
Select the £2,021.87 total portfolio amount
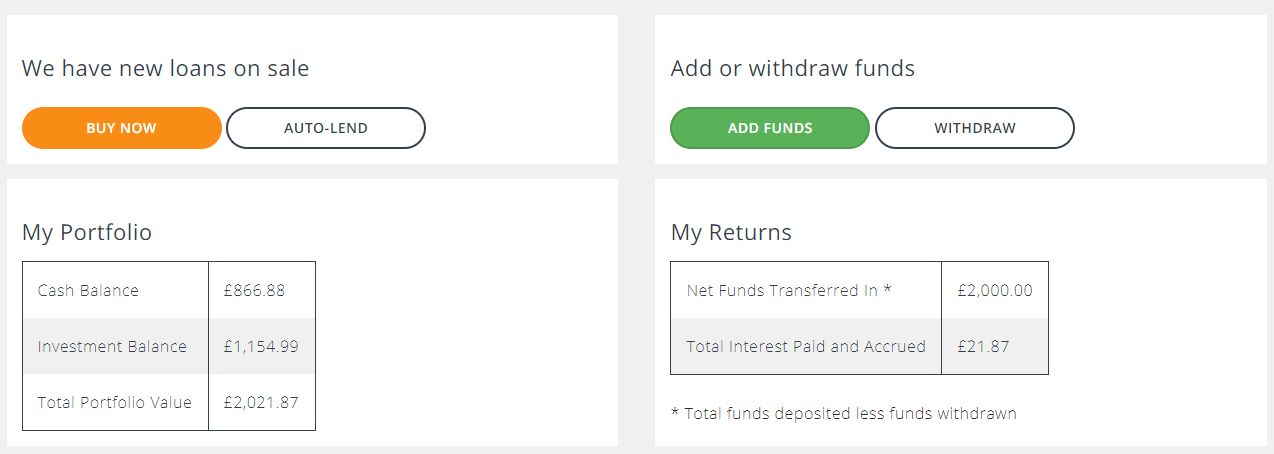coord(261,403)
